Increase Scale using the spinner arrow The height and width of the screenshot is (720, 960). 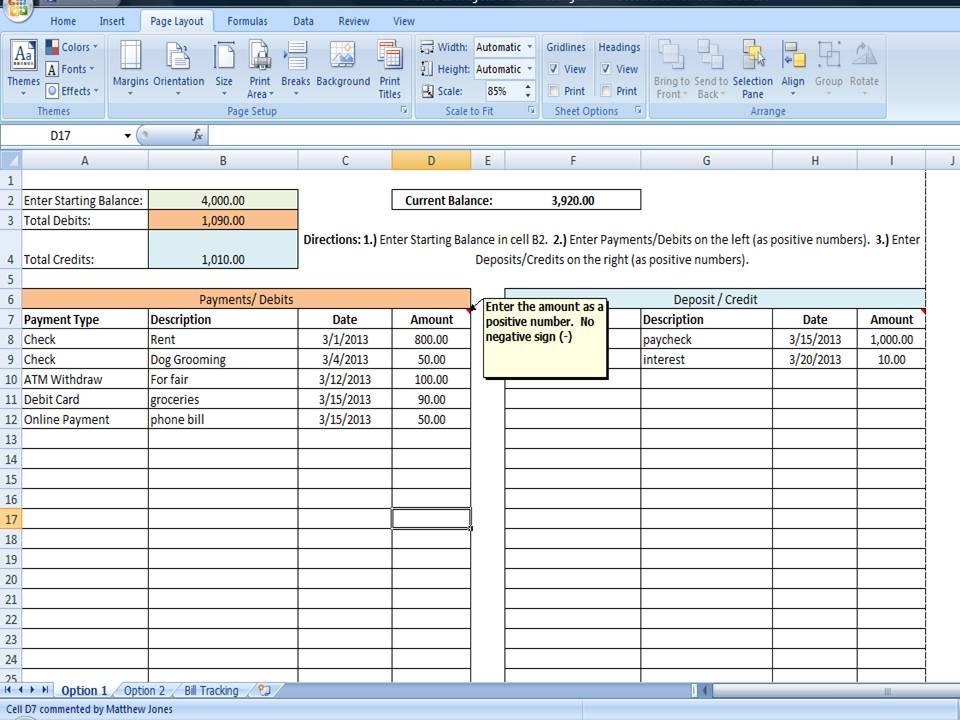527,86
